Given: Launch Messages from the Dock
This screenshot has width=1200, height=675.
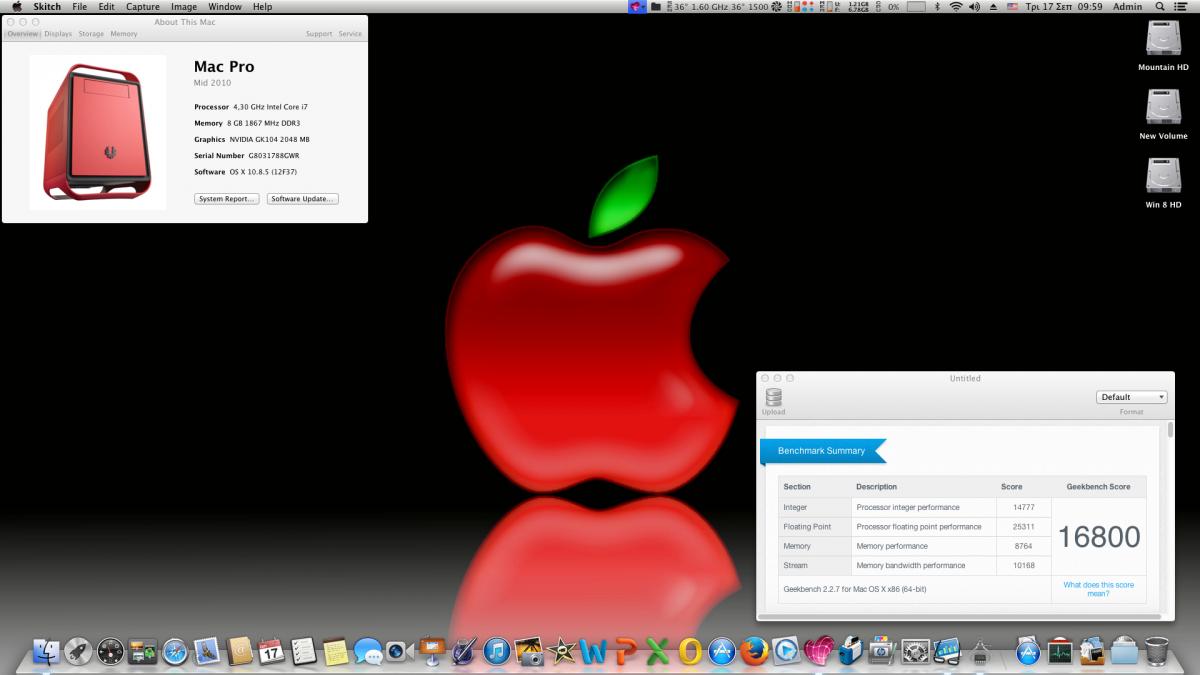Looking at the screenshot, I should (368, 652).
